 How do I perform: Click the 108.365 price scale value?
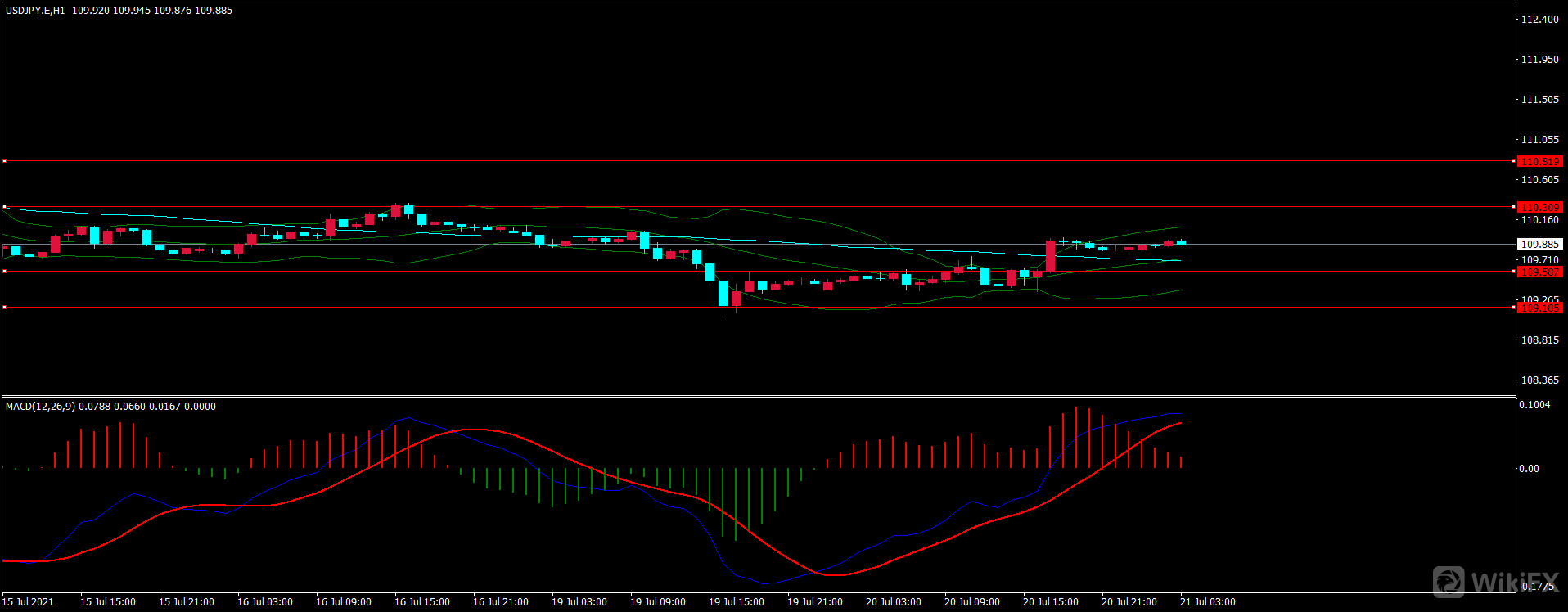pos(1539,380)
